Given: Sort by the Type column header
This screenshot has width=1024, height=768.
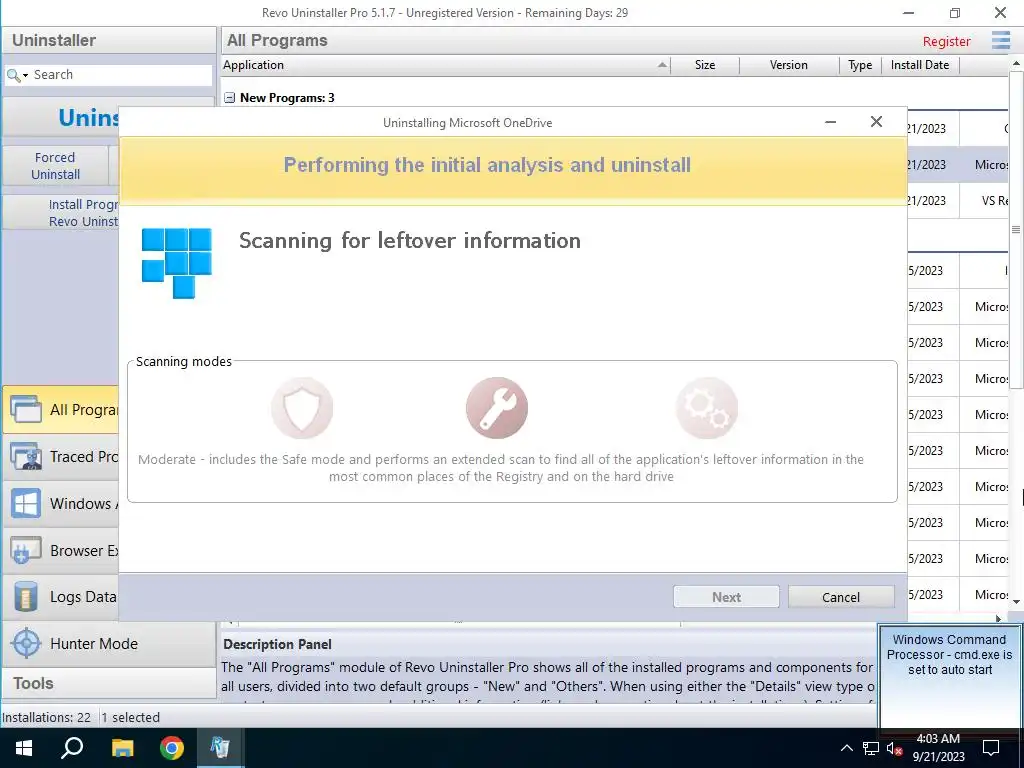Looking at the screenshot, I should click(x=860, y=65).
